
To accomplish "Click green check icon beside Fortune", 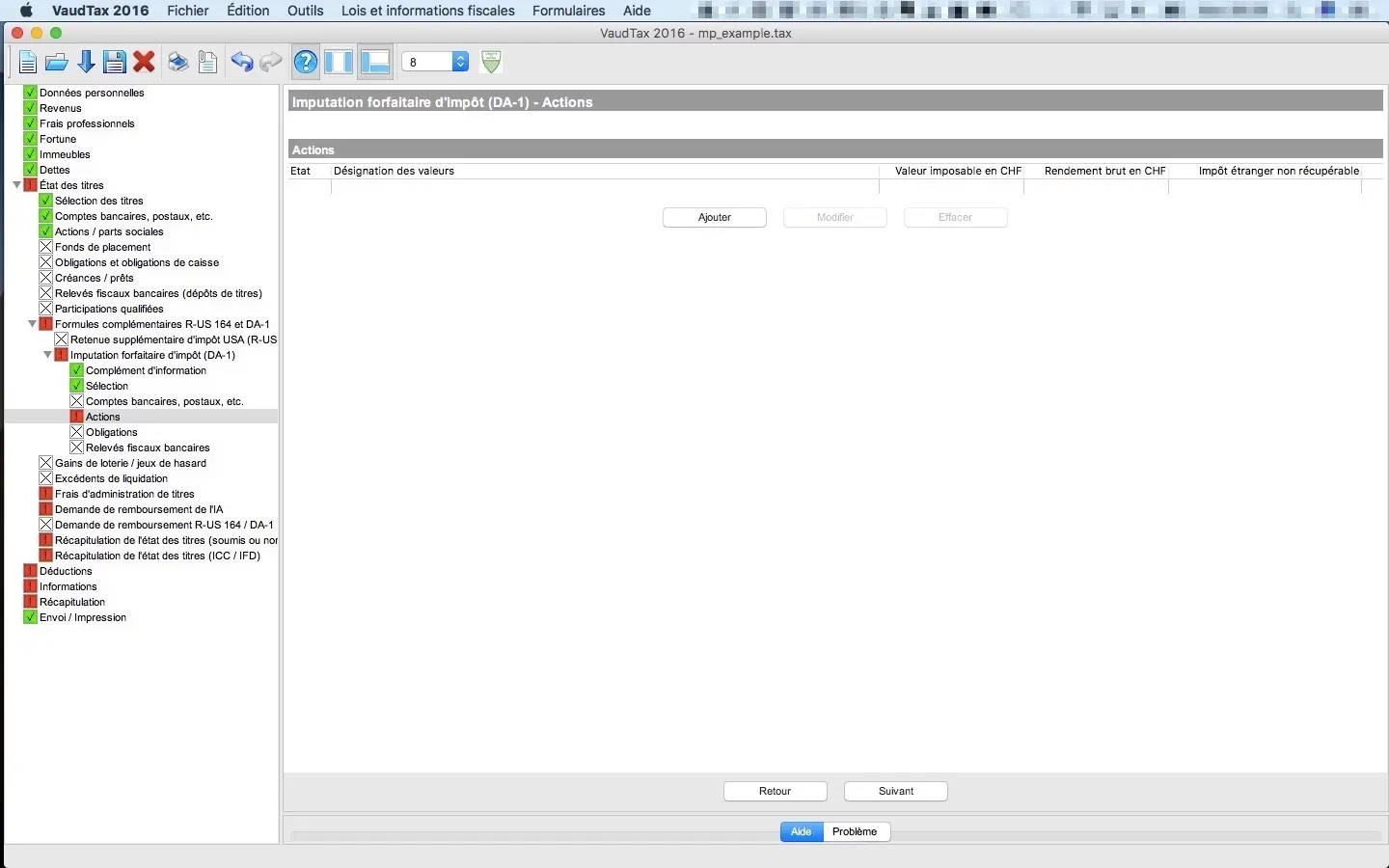I will pos(30,139).
